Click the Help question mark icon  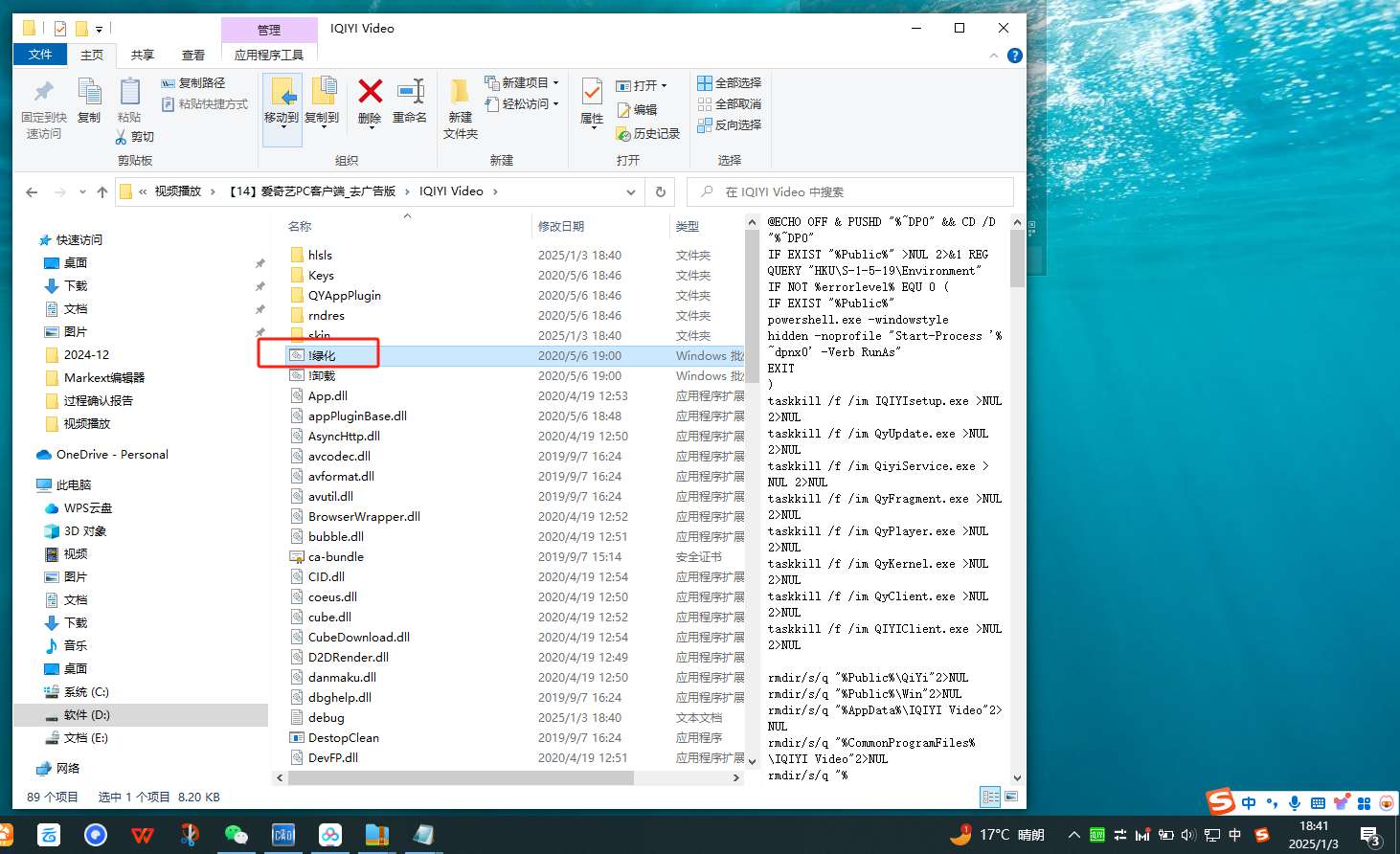pos(1015,56)
